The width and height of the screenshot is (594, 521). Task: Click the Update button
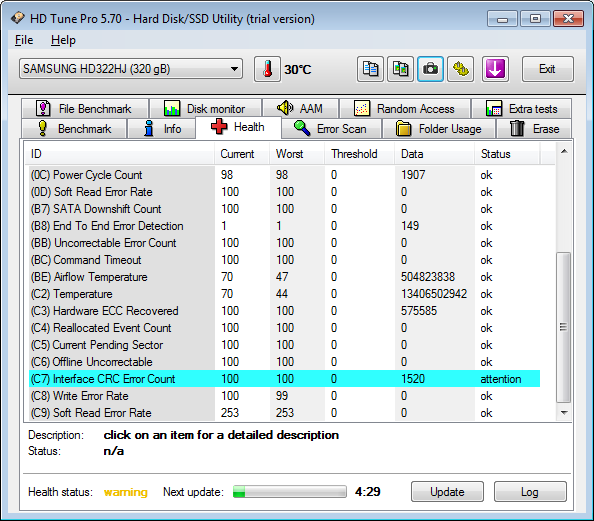[x=447, y=492]
